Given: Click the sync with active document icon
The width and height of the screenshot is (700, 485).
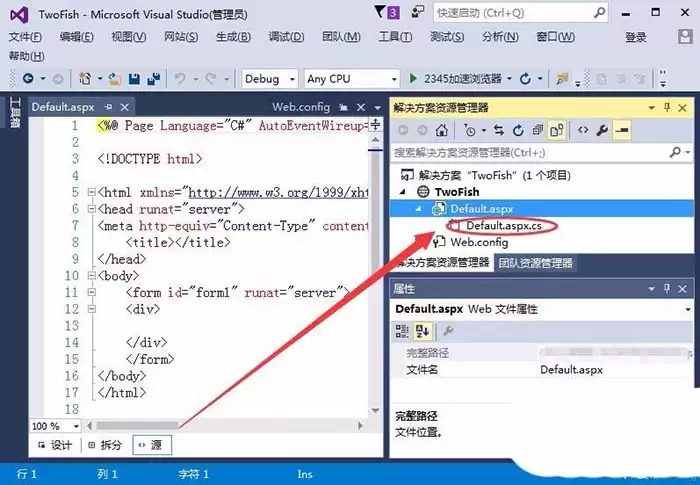Looking at the screenshot, I should point(499,130).
